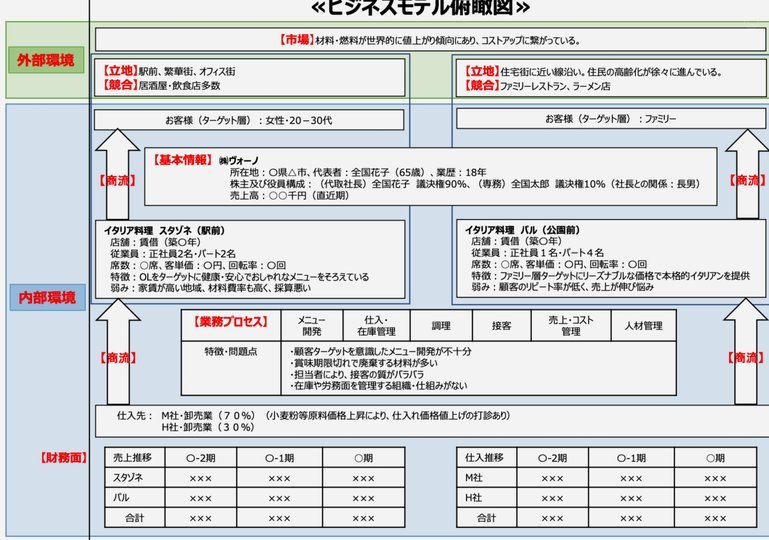Click the '売上推移' table header cell
The height and width of the screenshot is (540, 769).
point(135,457)
